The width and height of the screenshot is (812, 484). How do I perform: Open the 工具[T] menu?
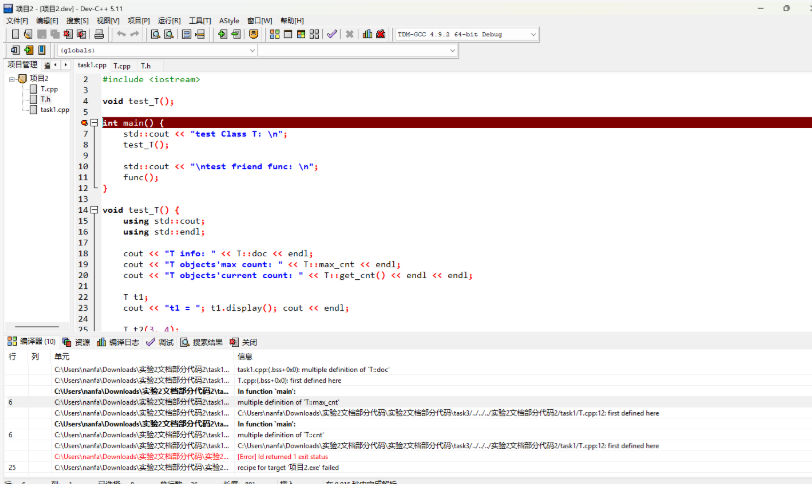click(x=199, y=20)
